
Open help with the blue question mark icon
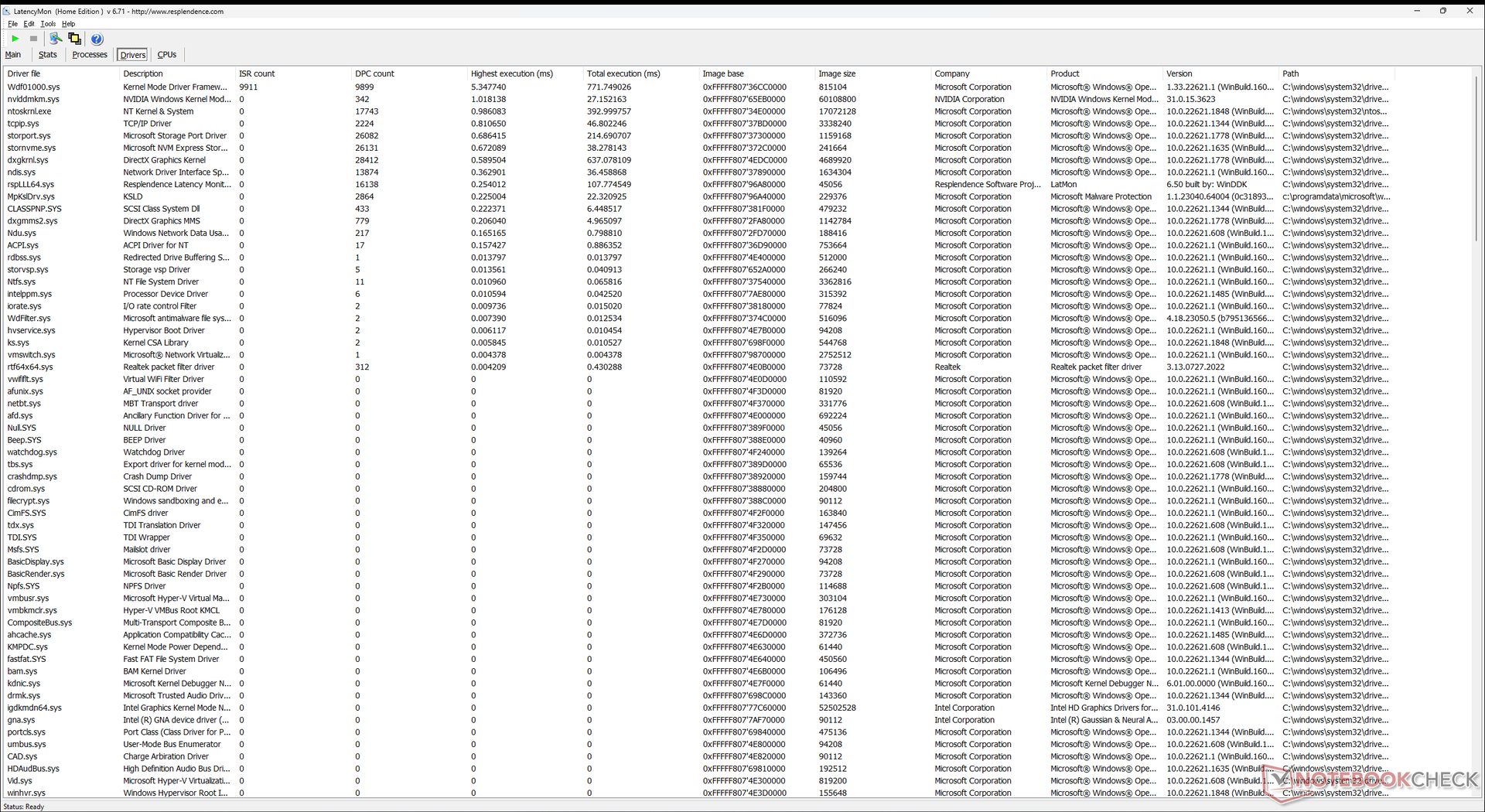97,39
